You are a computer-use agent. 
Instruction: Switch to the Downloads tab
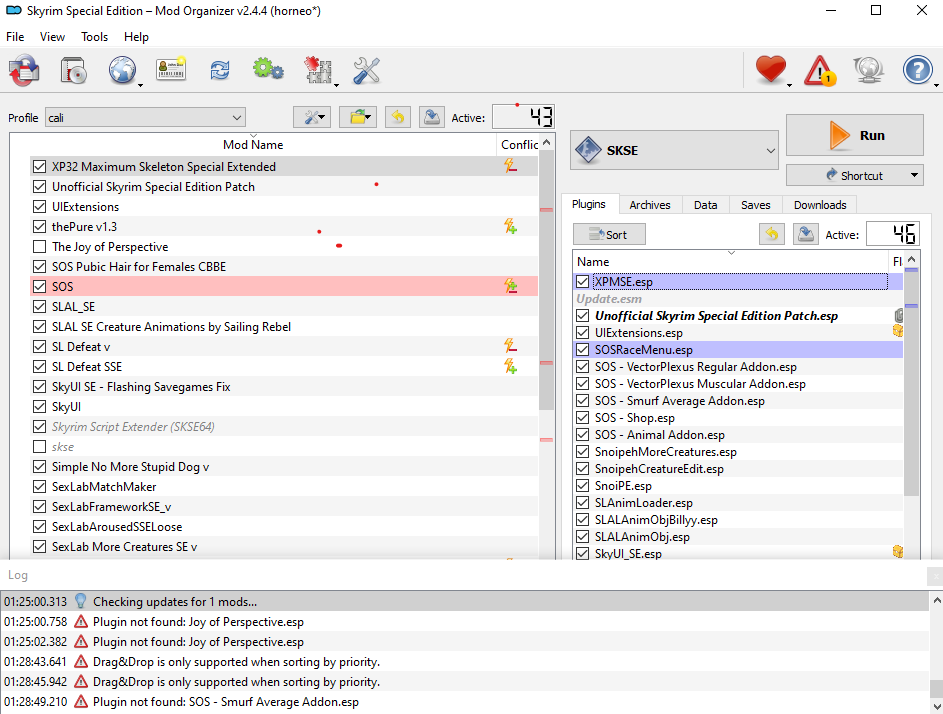click(820, 205)
